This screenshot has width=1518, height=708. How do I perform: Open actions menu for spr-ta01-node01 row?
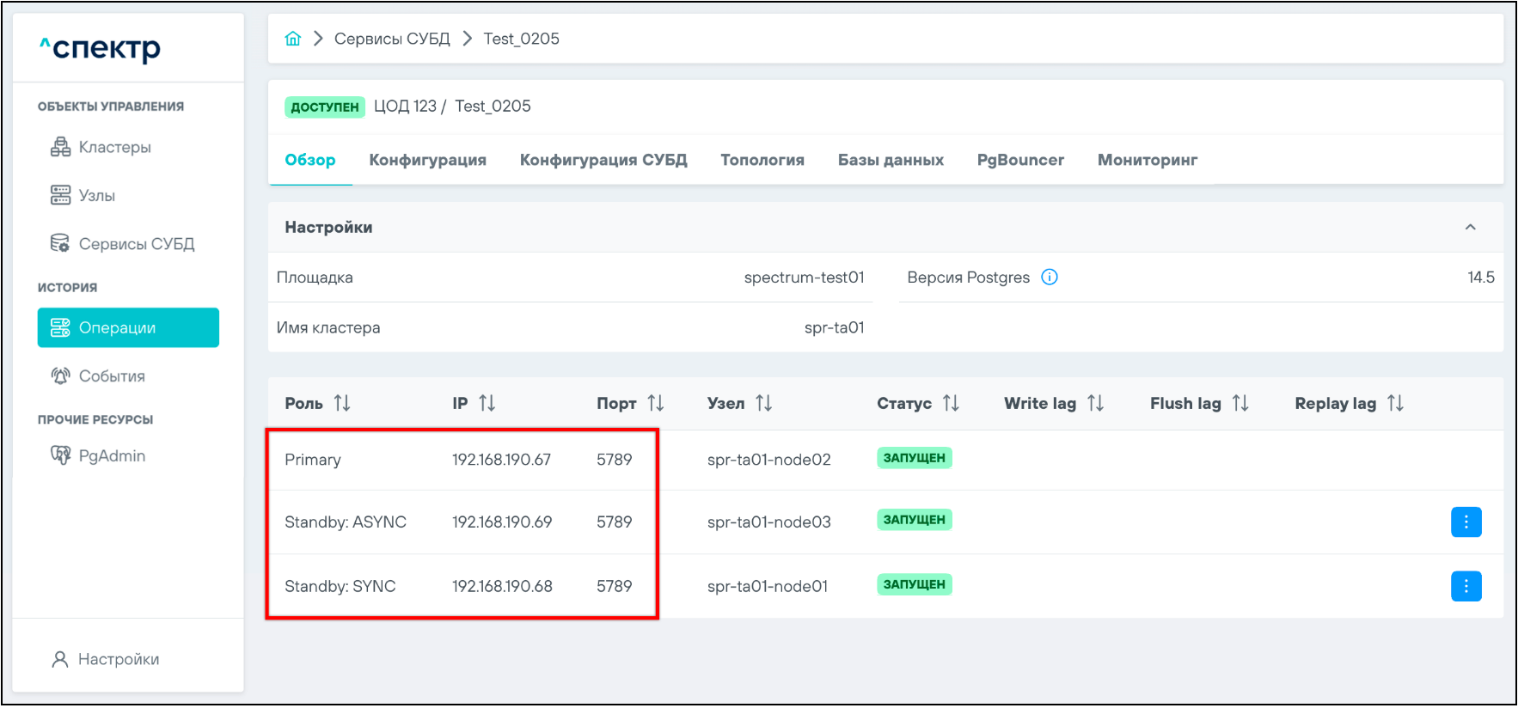pos(1465,586)
